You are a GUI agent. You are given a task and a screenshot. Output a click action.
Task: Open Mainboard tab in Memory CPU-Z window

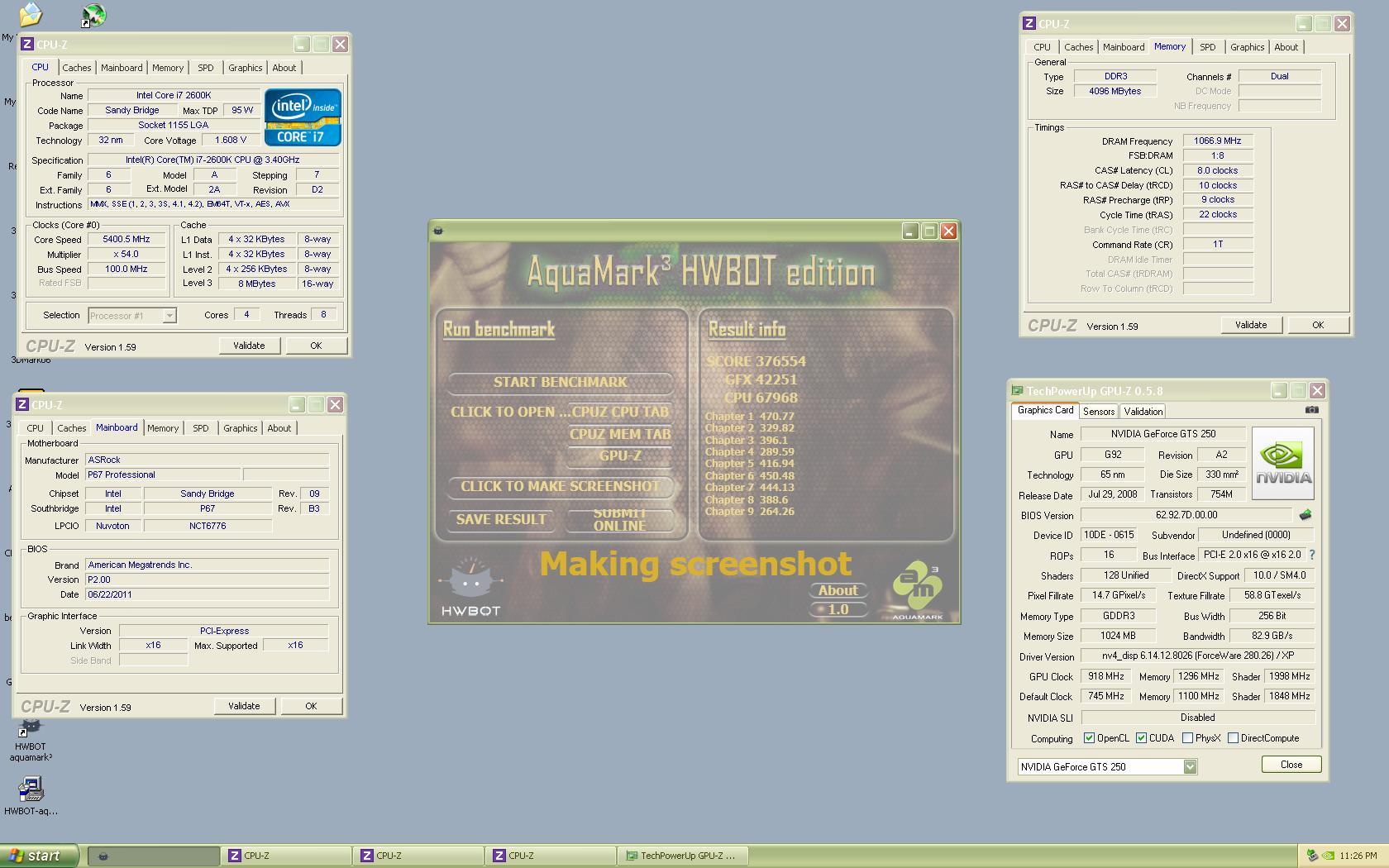(x=1124, y=47)
